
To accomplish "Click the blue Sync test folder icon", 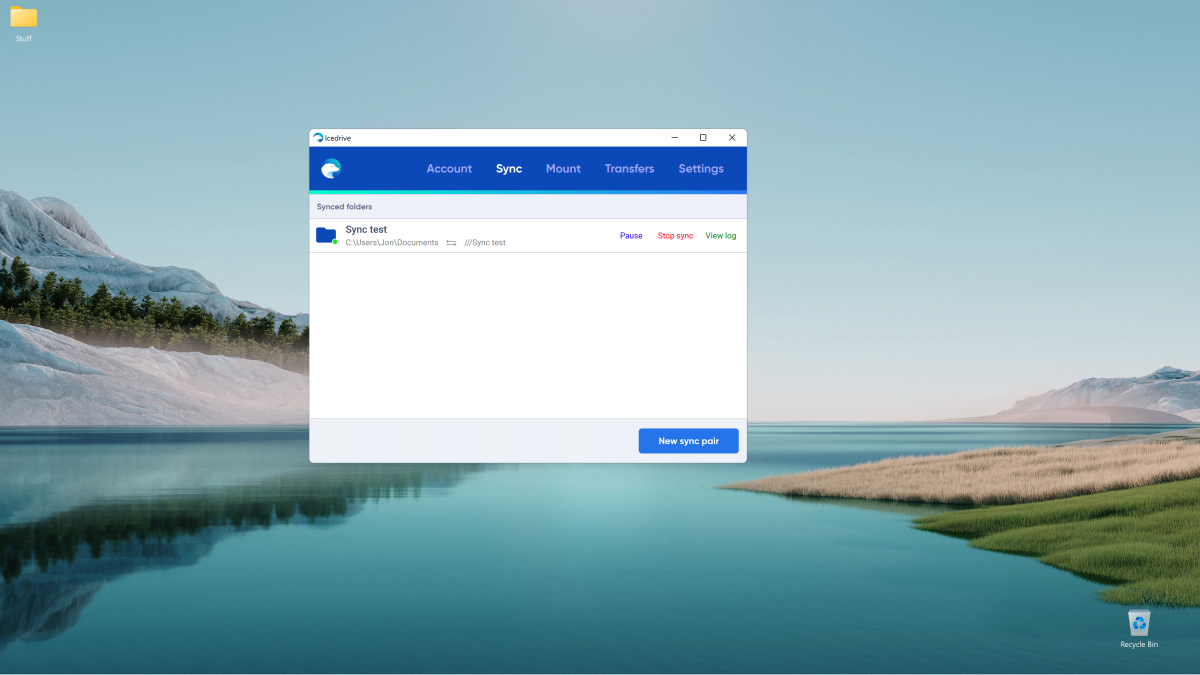I will [x=326, y=235].
